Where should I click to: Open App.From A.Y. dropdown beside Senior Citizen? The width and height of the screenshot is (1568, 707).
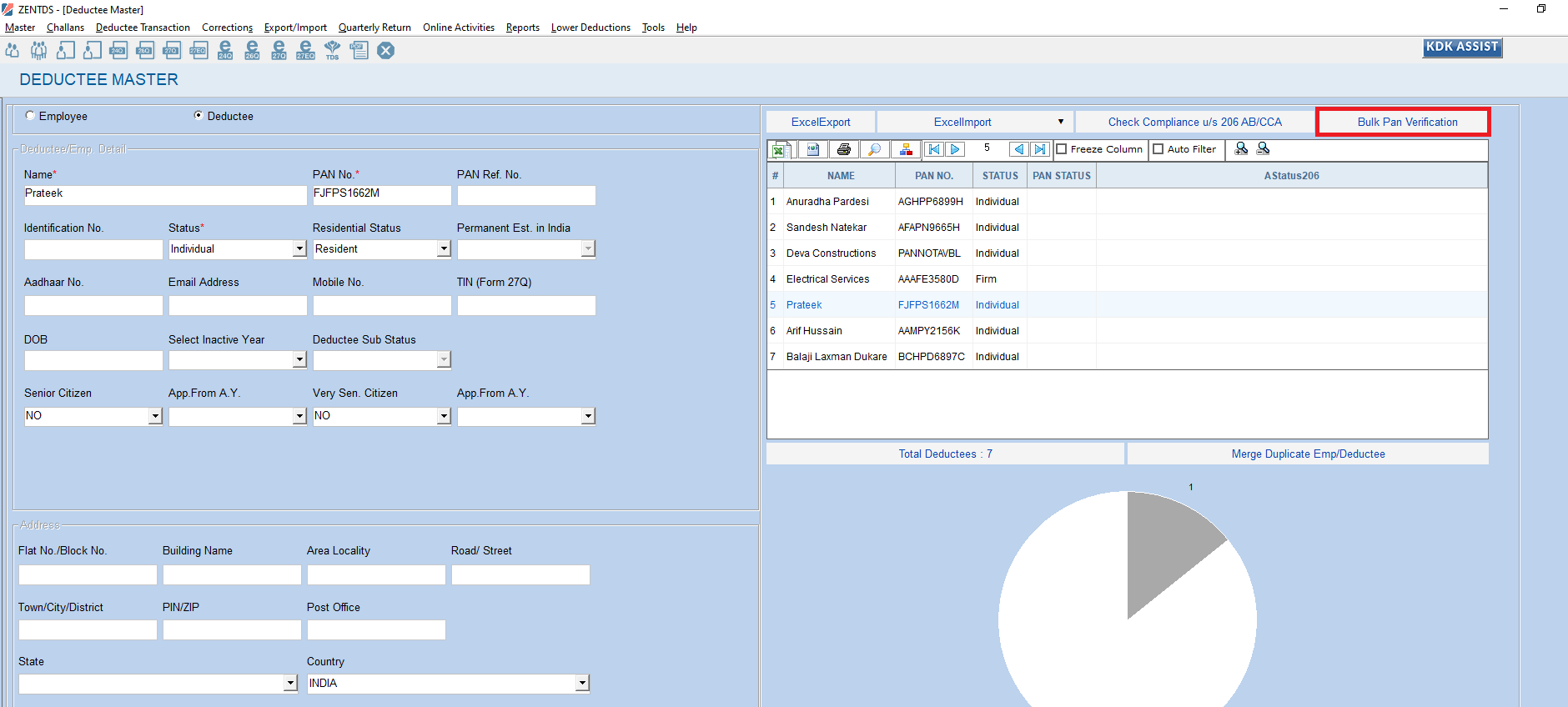click(x=299, y=416)
